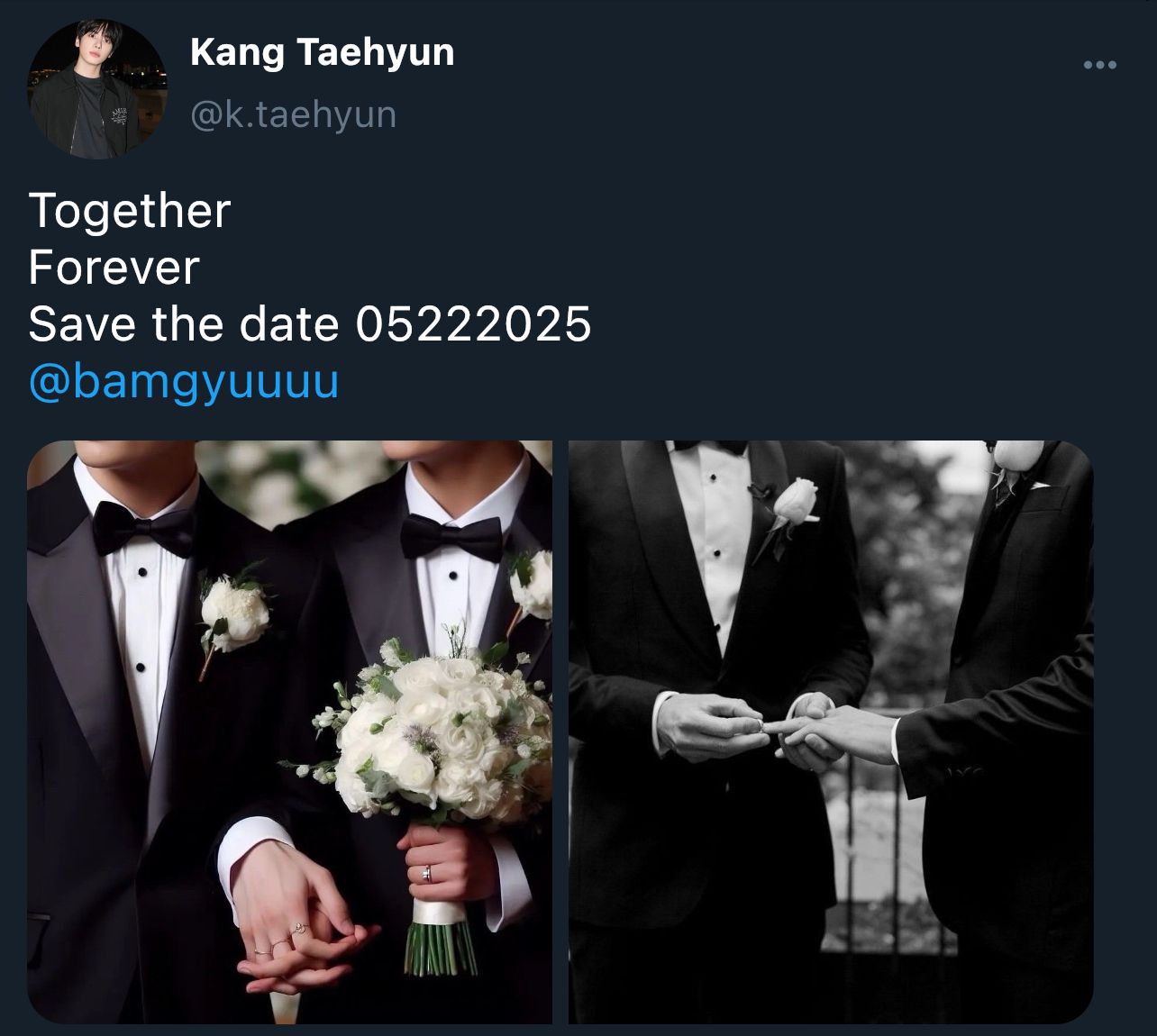Open the Kang Taehyun display name
Viewport: 1157px width, 1036px height.
(x=323, y=52)
